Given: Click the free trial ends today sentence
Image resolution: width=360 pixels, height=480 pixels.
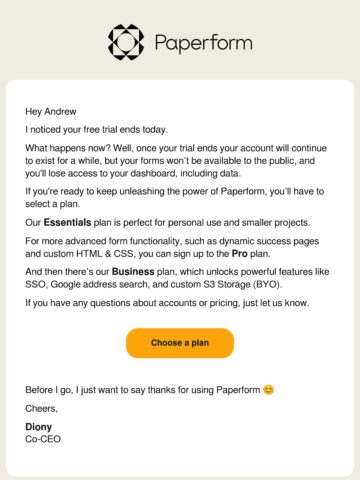Looking at the screenshot, I should tap(97, 130).
